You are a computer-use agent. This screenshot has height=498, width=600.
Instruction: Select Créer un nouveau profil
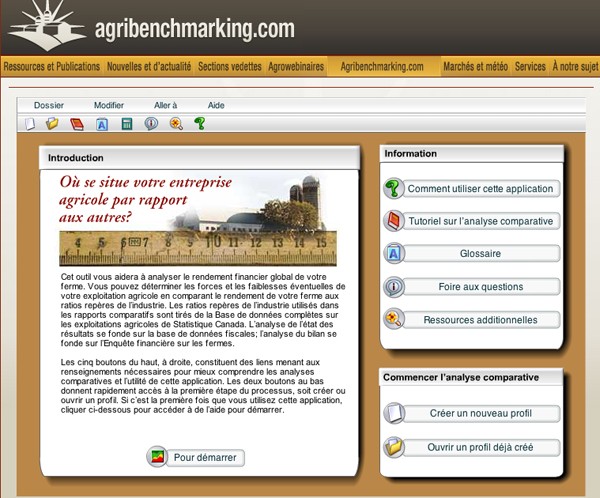480,413
